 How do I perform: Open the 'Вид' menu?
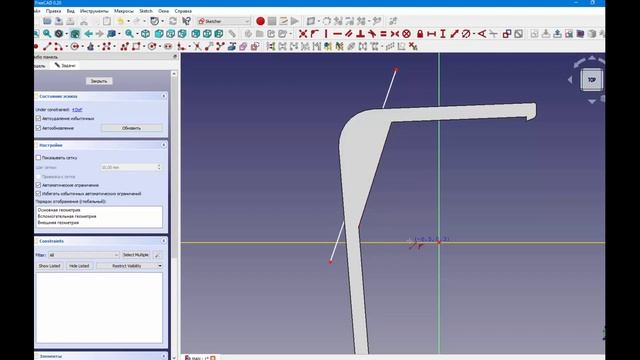71,11
